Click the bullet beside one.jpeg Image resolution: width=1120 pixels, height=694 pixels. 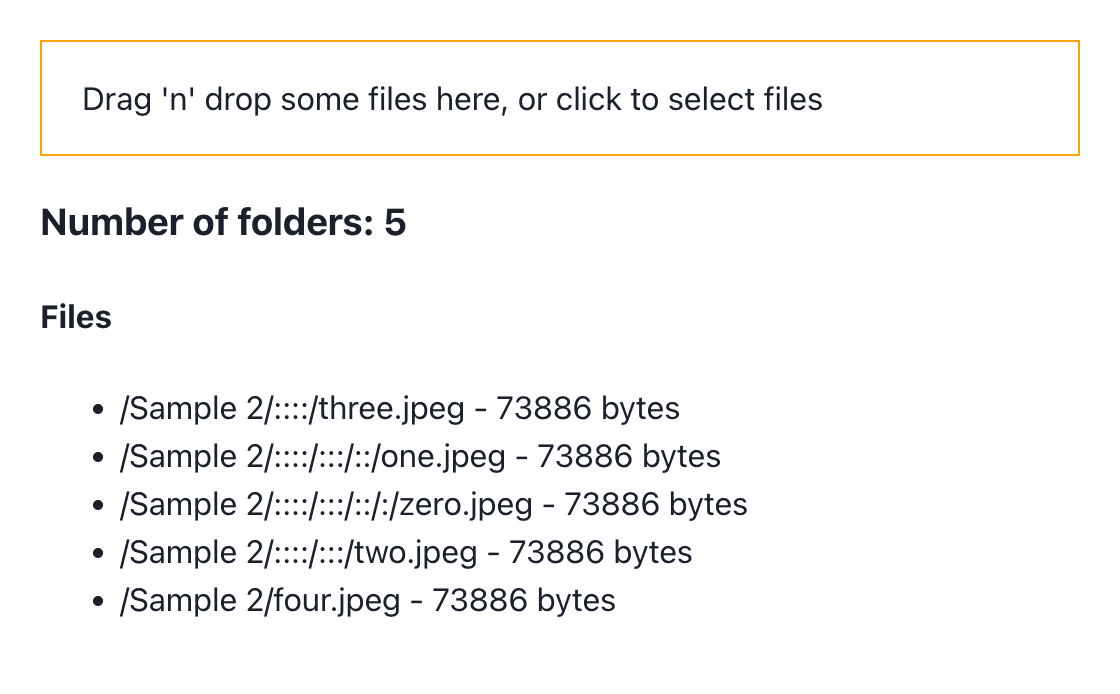click(x=99, y=458)
